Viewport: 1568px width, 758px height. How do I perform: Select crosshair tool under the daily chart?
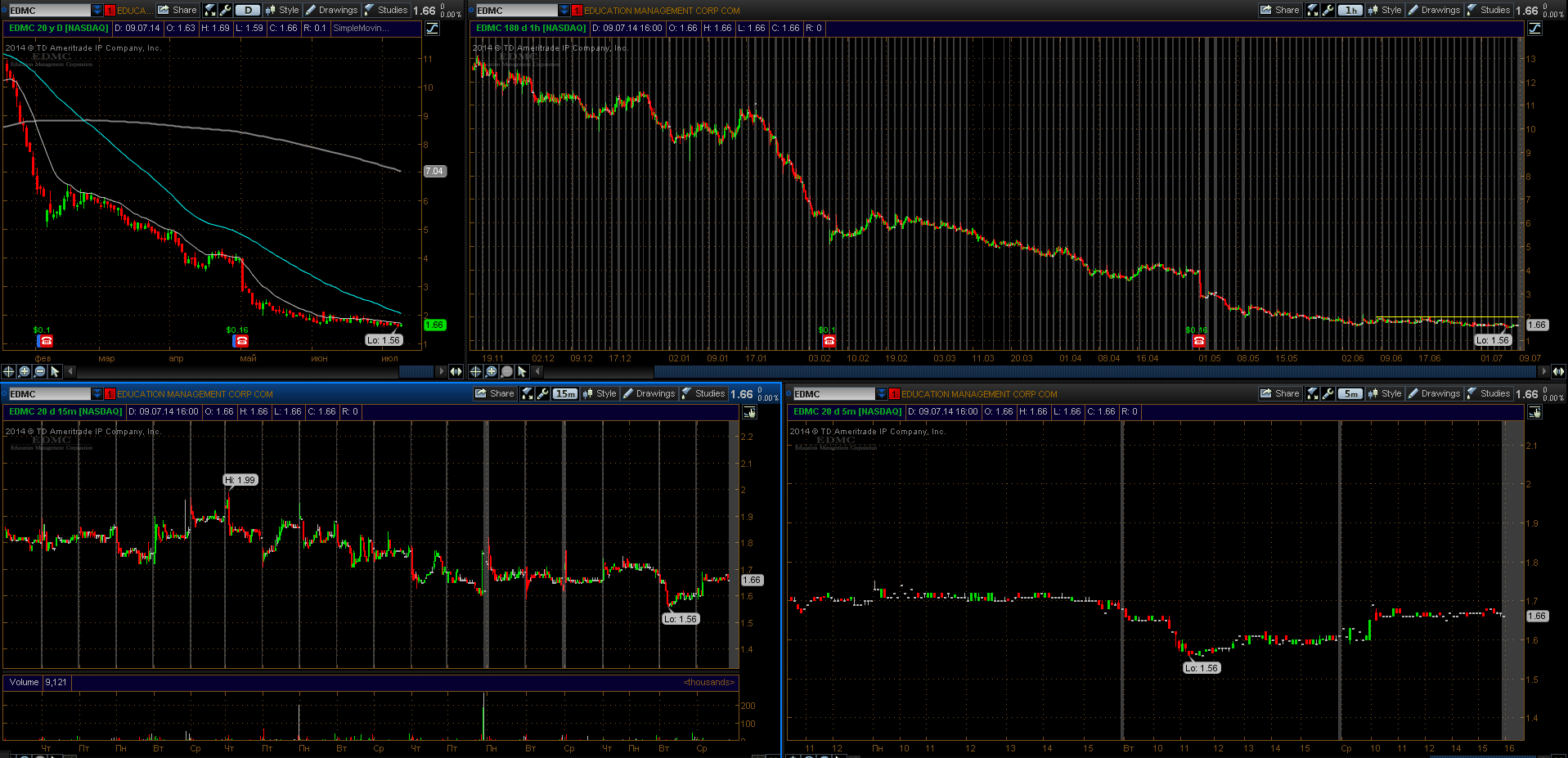[x=9, y=371]
